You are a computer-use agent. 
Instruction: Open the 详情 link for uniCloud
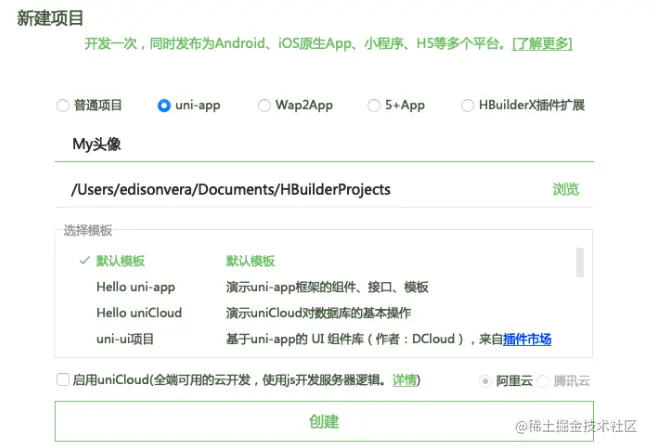404,380
